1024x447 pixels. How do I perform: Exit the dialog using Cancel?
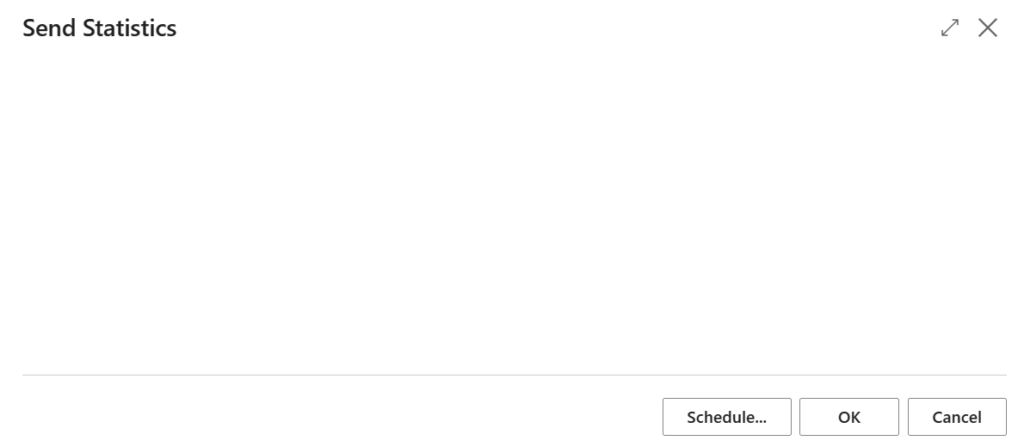957,417
